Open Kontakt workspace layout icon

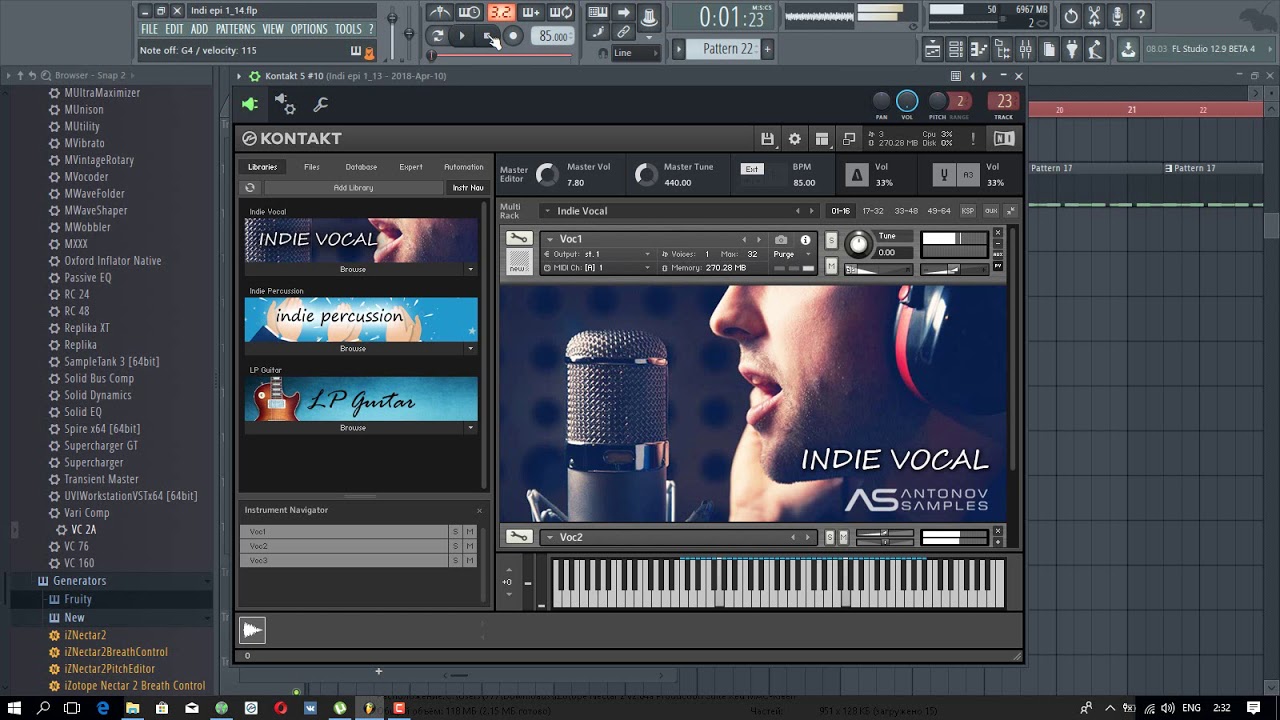click(822, 139)
